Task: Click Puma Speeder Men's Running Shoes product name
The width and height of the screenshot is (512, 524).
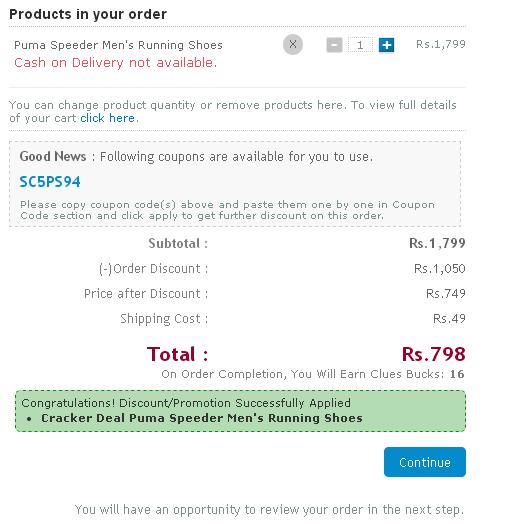Action: pos(118,45)
